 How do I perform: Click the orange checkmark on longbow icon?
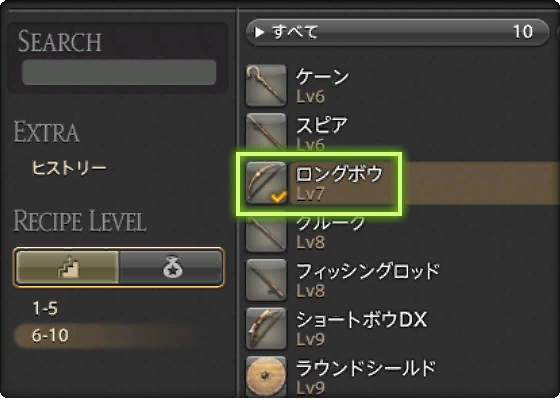tap(279, 197)
